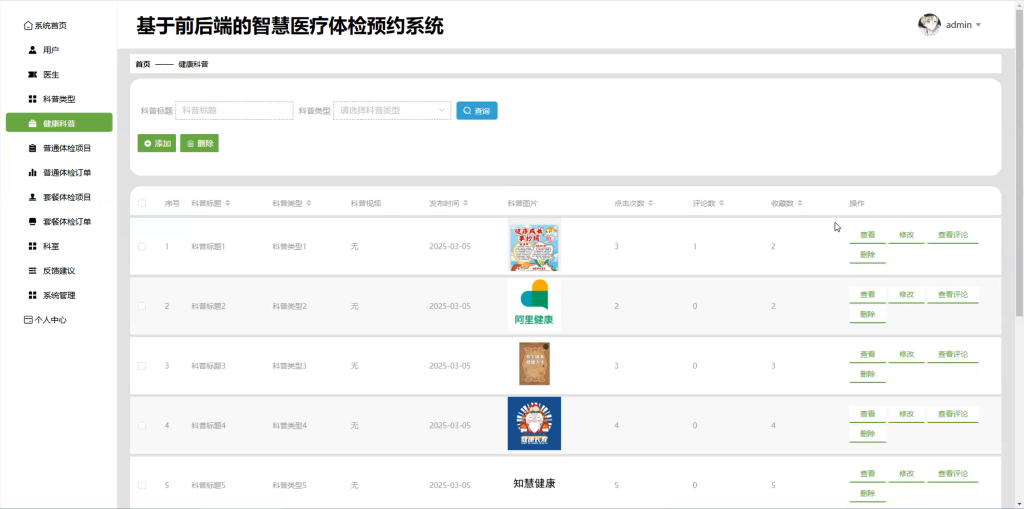Click the admin avatar picture
Viewport: 1024px width, 509px height.
tap(929, 25)
